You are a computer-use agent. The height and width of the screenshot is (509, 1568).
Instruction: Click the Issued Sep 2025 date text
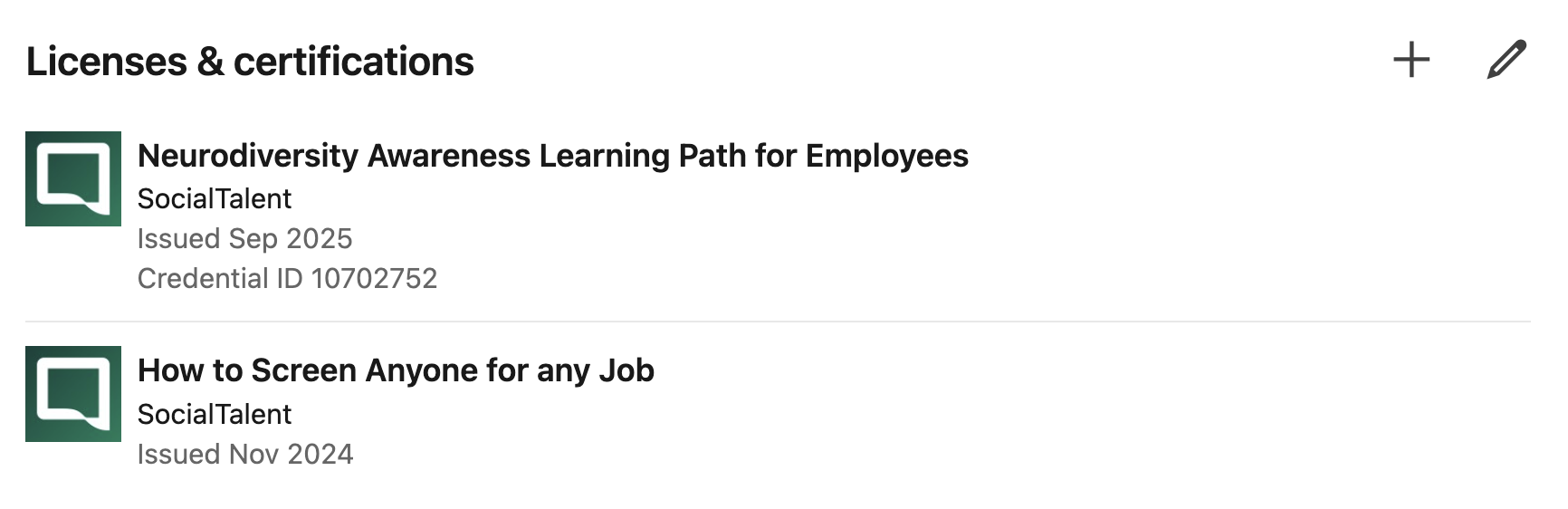244,238
